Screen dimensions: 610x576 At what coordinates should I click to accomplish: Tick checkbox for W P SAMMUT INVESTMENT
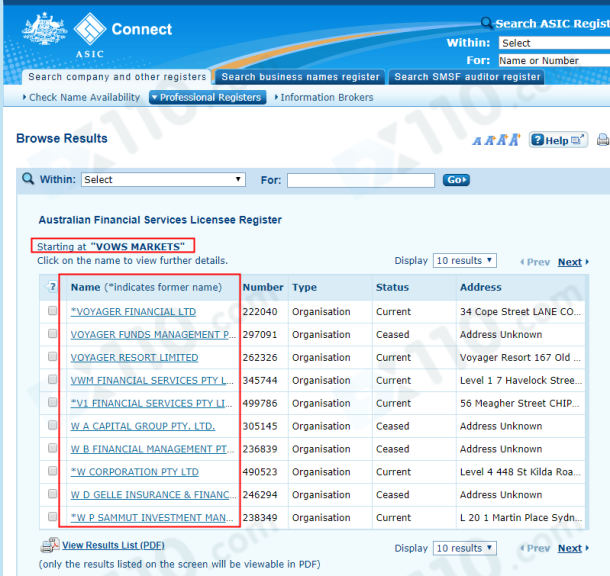pos(52,516)
